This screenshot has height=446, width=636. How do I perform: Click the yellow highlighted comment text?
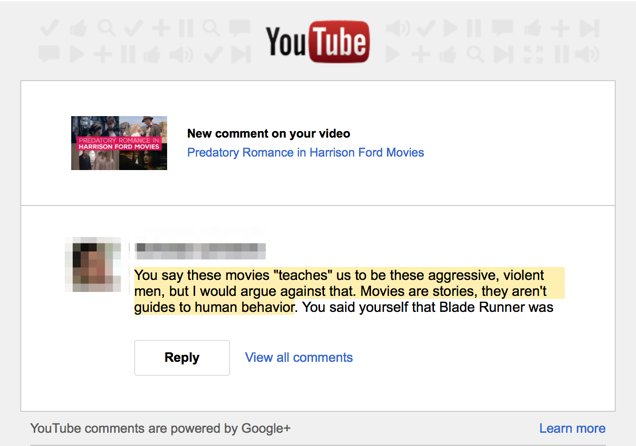coord(349,291)
